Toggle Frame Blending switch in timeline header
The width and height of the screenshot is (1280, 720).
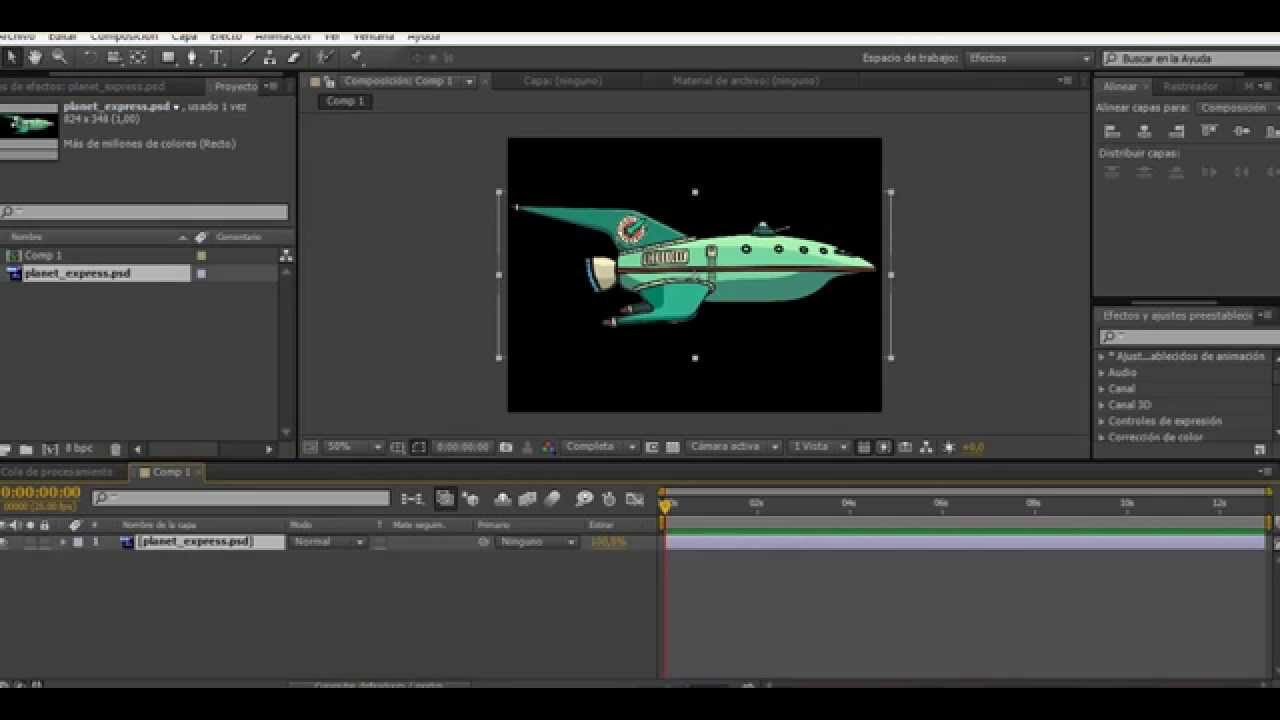(528, 498)
